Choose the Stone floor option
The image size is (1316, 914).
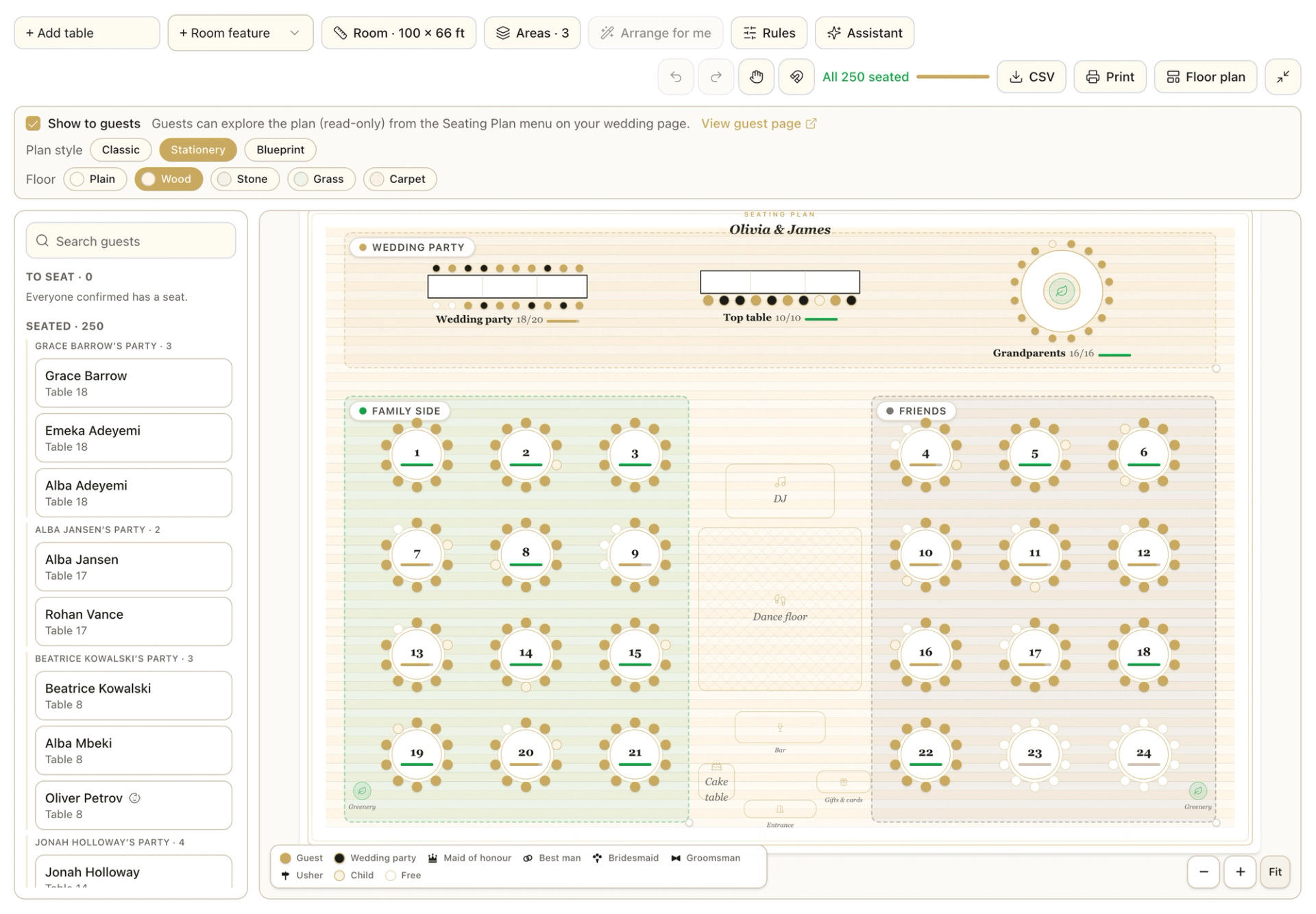[x=244, y=179]
